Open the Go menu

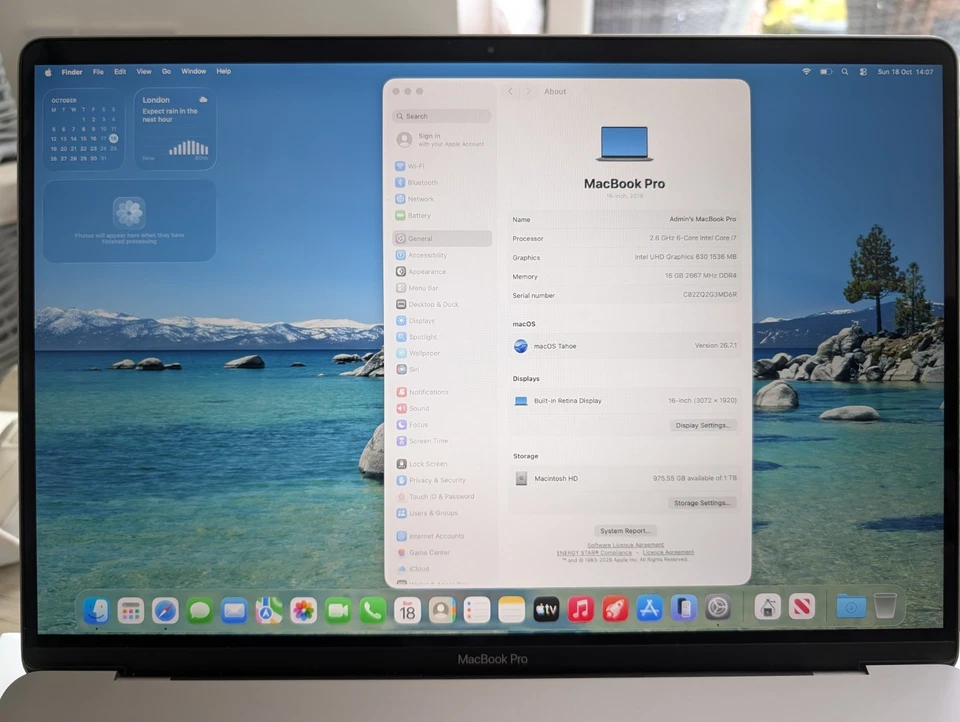[167, 72]
